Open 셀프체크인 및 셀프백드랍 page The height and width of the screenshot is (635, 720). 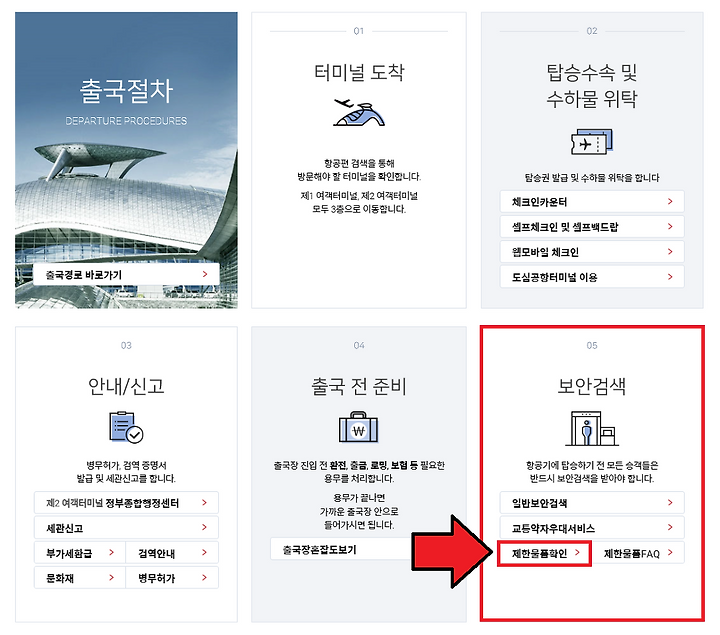pos(592,226)
